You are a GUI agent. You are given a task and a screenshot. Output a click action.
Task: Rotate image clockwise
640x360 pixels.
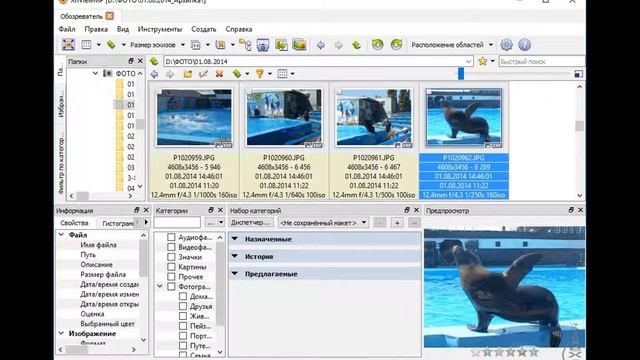pyautogui.click(x=396, y=44)
